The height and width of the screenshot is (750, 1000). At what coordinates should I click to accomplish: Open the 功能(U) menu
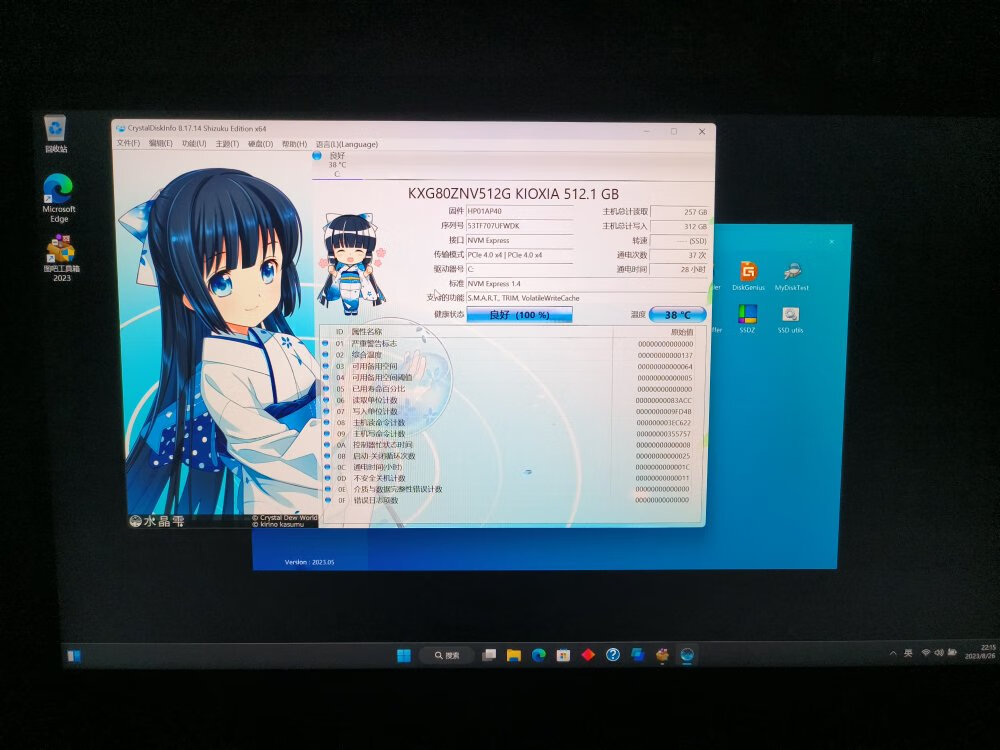pos(194,144)
